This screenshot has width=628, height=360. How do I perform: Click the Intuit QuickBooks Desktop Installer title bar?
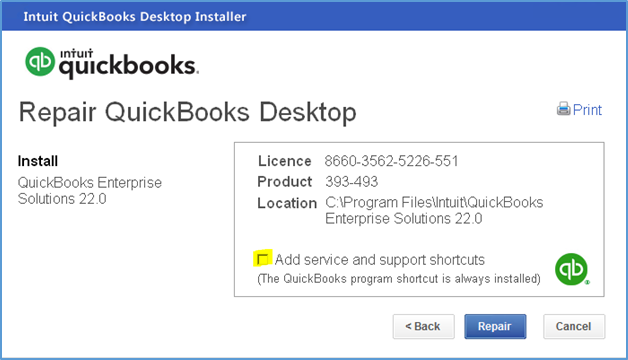[314, 16]
